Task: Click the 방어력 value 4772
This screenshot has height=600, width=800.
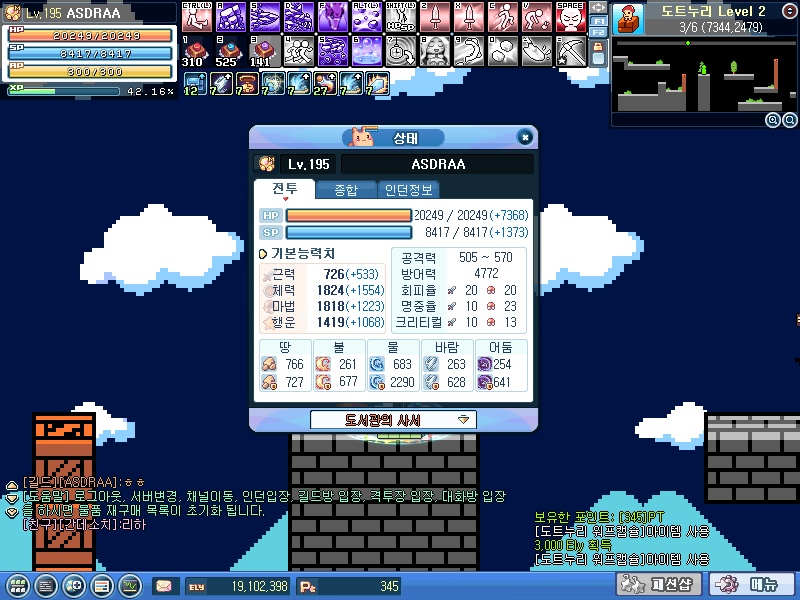Action: click(x=486, y=273)
